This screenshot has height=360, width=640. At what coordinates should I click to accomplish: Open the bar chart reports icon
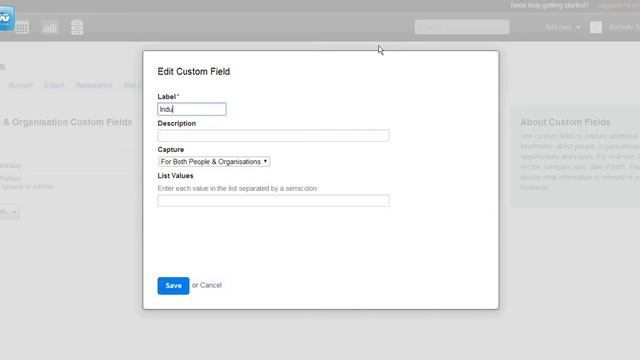(50, 27)
